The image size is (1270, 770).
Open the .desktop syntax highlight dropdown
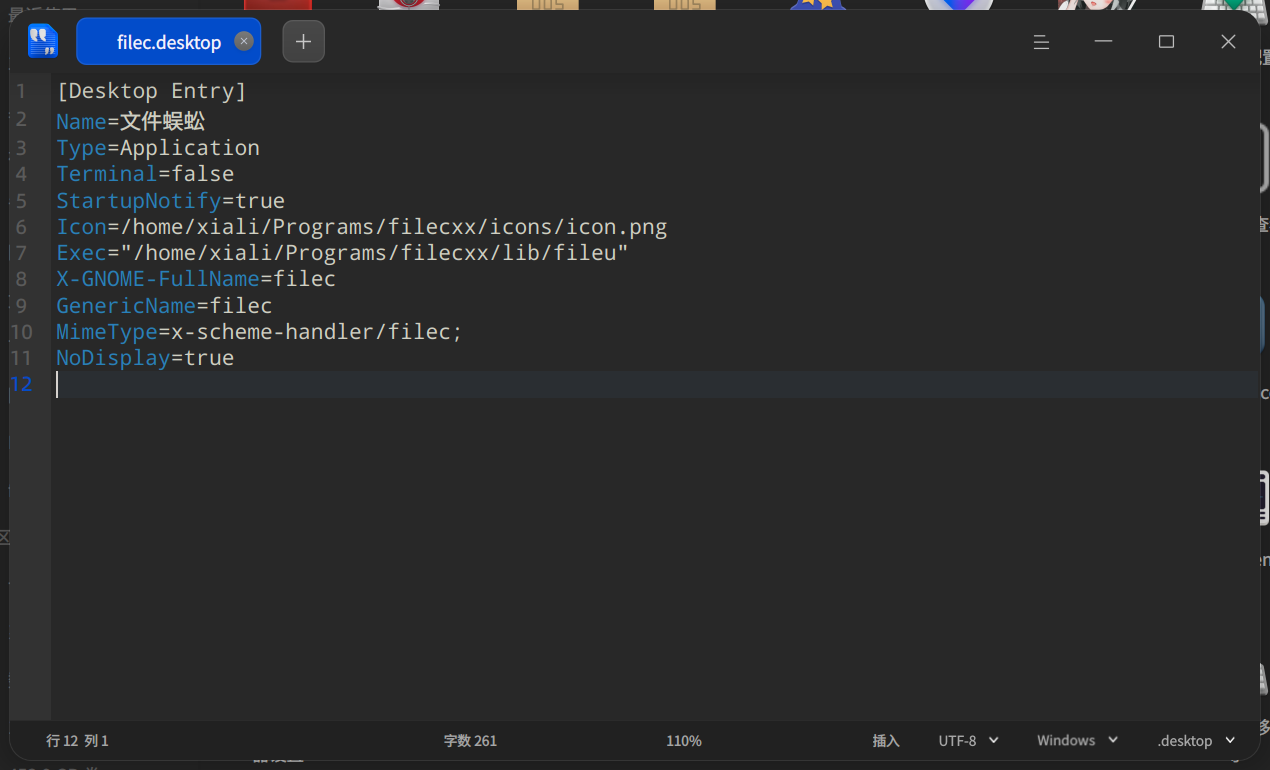1196,741
